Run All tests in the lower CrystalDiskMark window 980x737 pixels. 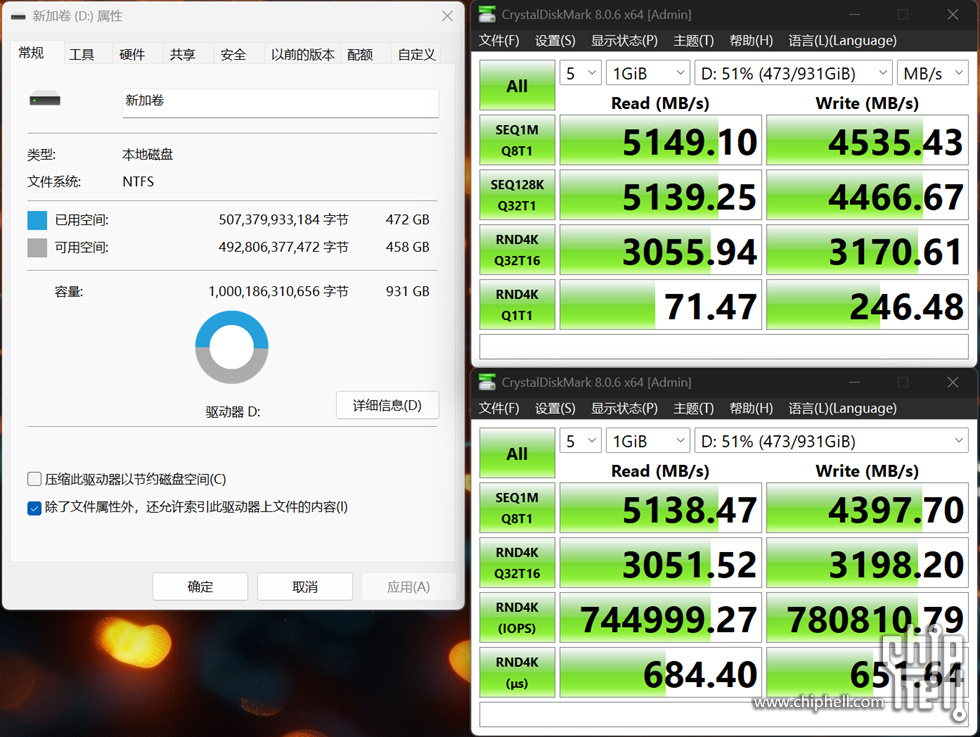tap(517, 453)
